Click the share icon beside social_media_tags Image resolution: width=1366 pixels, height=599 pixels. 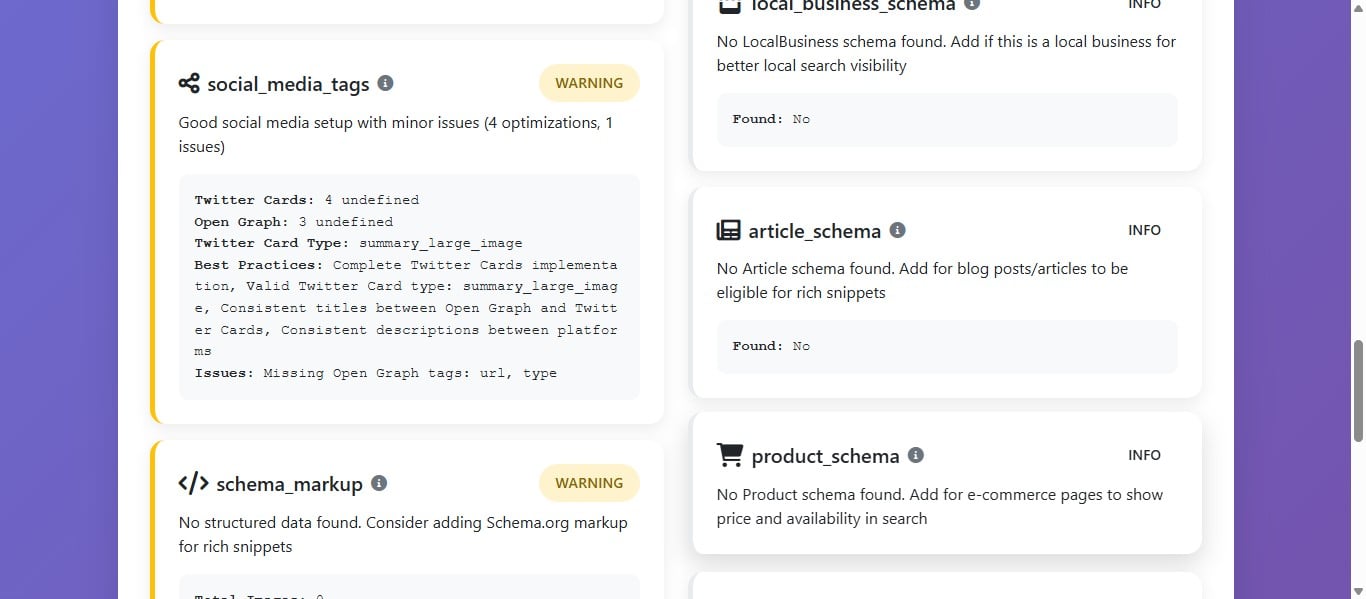pos(189,84)
